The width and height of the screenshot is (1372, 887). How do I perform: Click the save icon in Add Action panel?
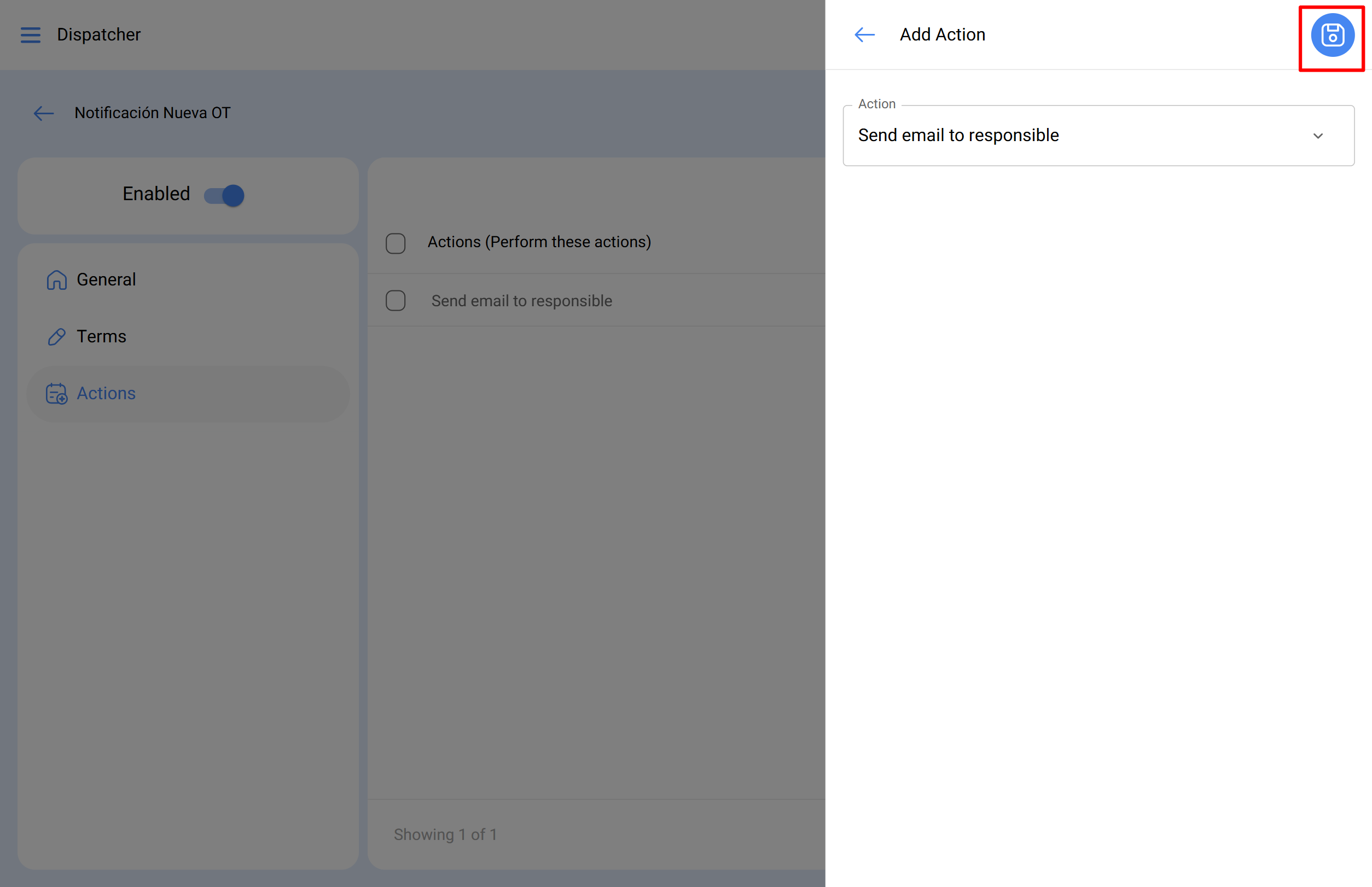point(1332,36)
